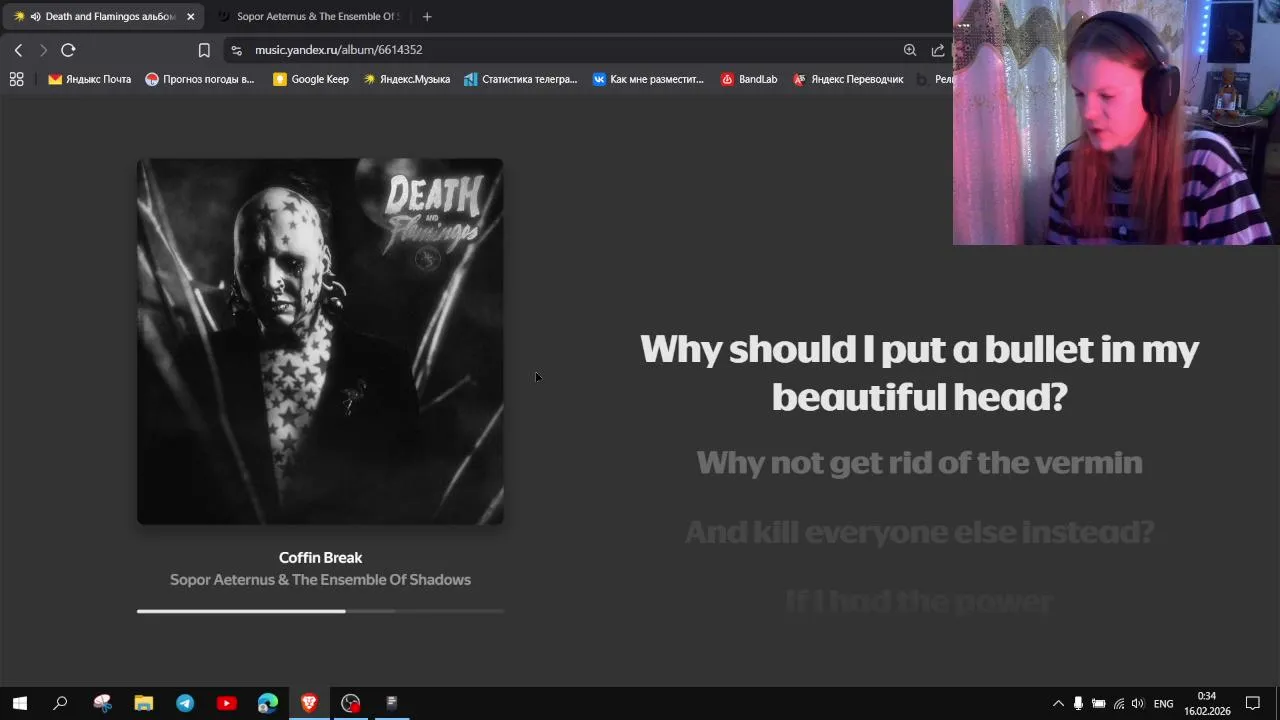Open network Wi-Fi tray icon
Image resolution: width=1280 pixels, height=720 pixels.
click(1118, 704)
